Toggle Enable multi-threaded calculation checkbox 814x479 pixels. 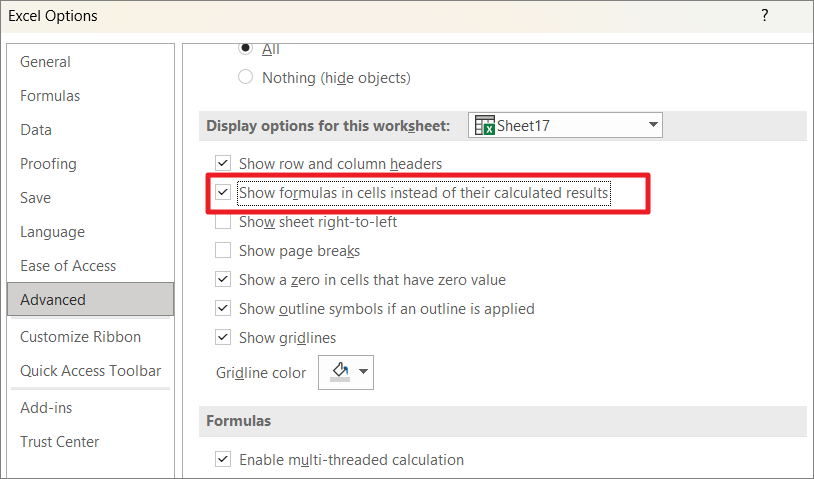pyautogui.click(x=223, y=460)
